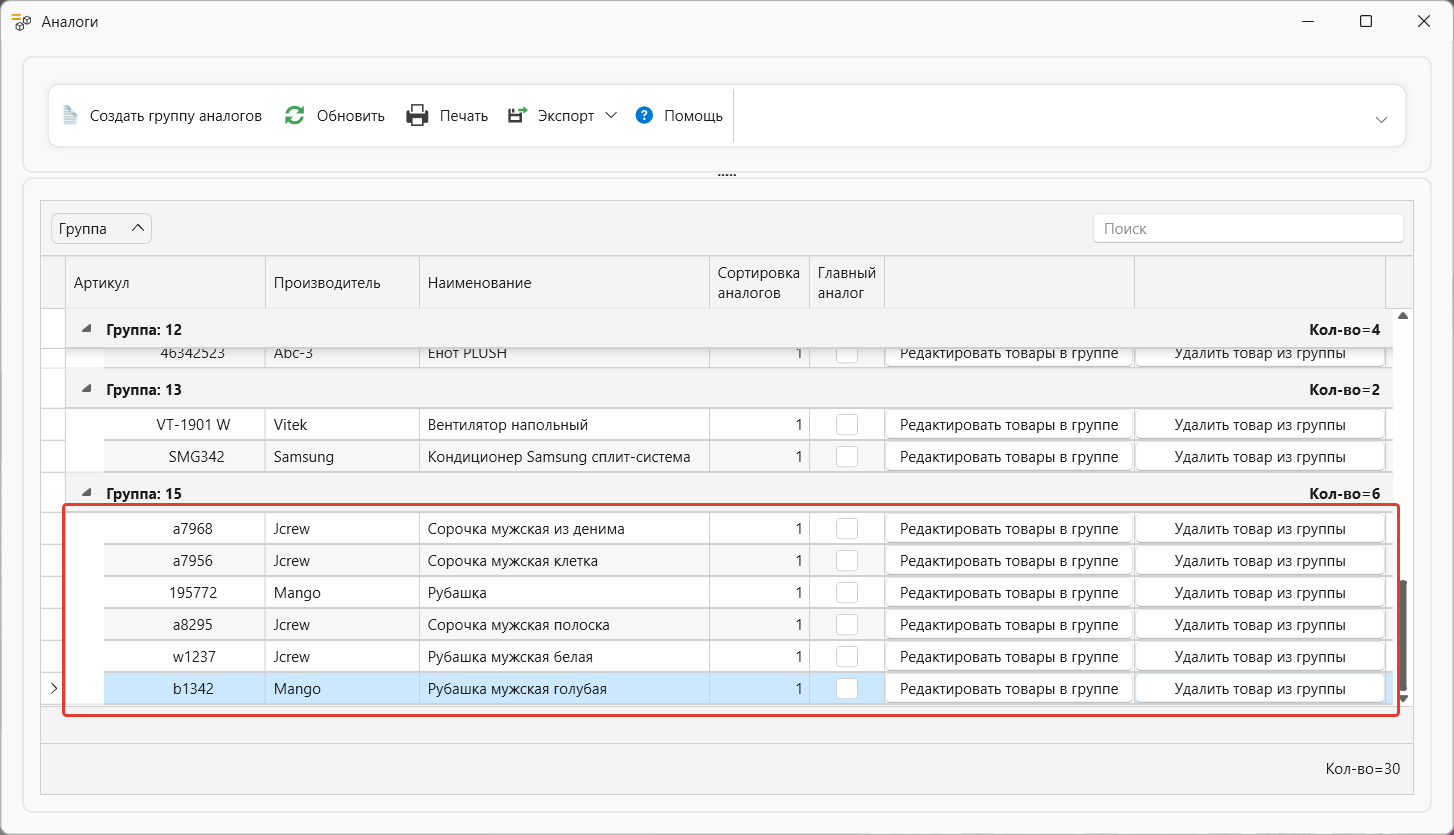Toggle Главный аналог checkbox for a7968

[846, 528]
